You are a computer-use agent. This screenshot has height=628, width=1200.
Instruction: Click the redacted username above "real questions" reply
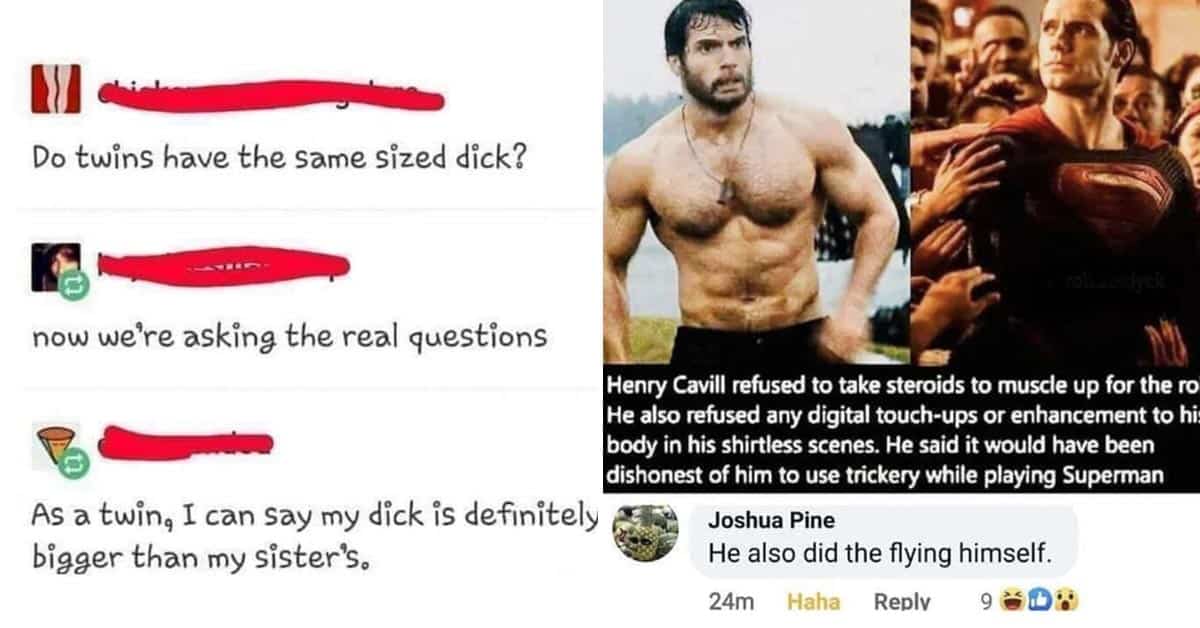(225, 266)
